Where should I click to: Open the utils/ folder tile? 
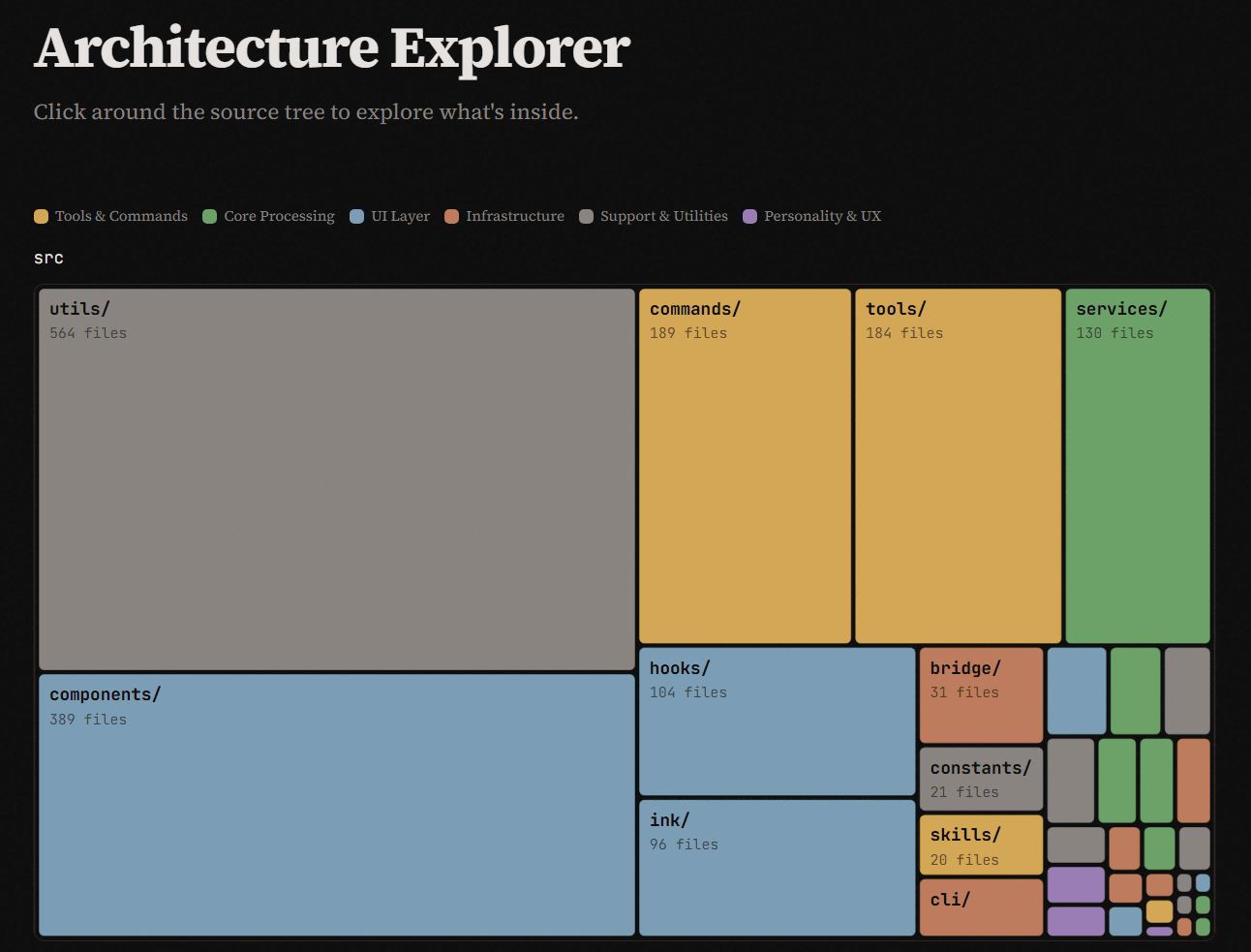tap(336, 478)
